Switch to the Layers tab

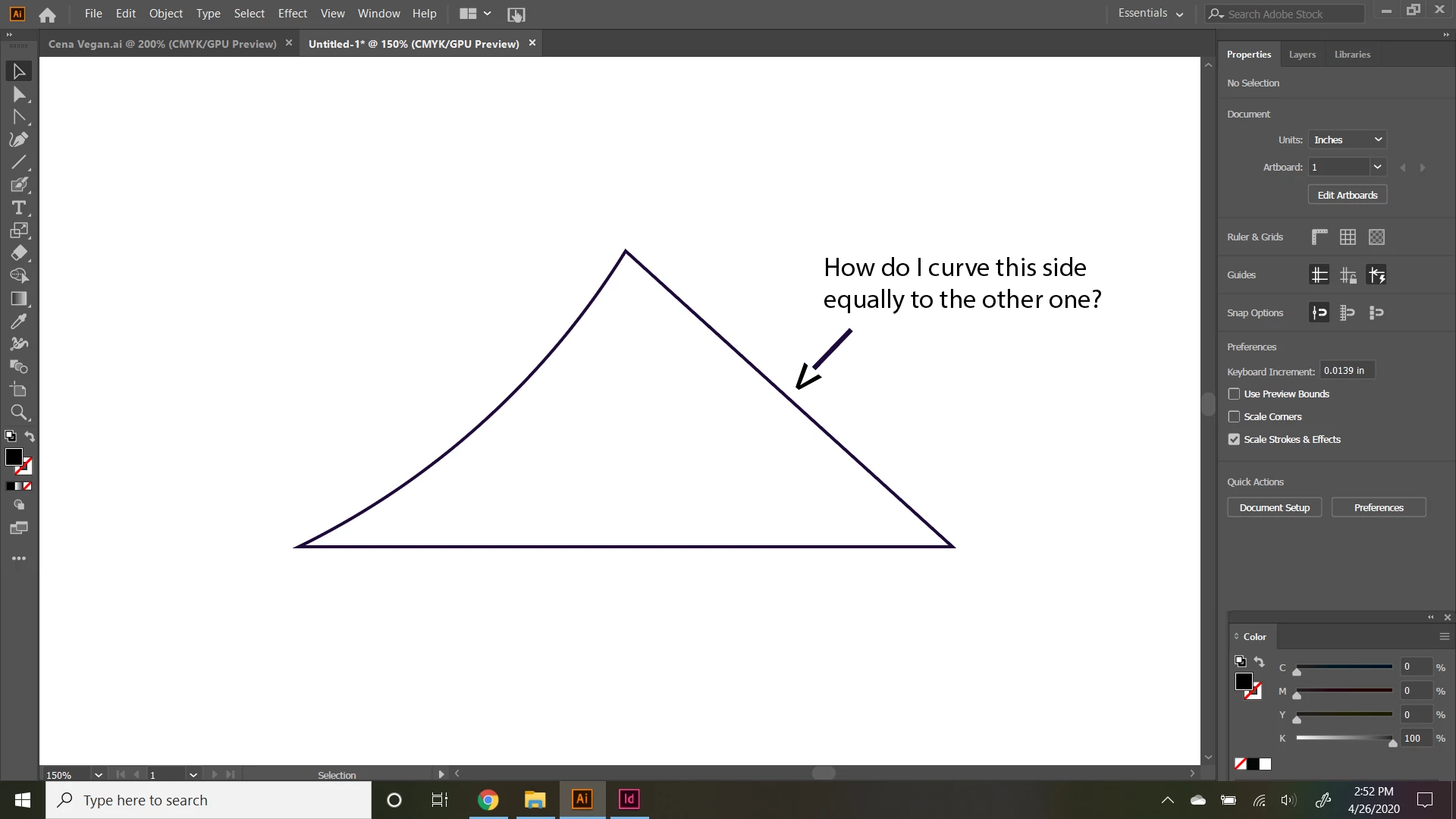[x=1302, y=55]
